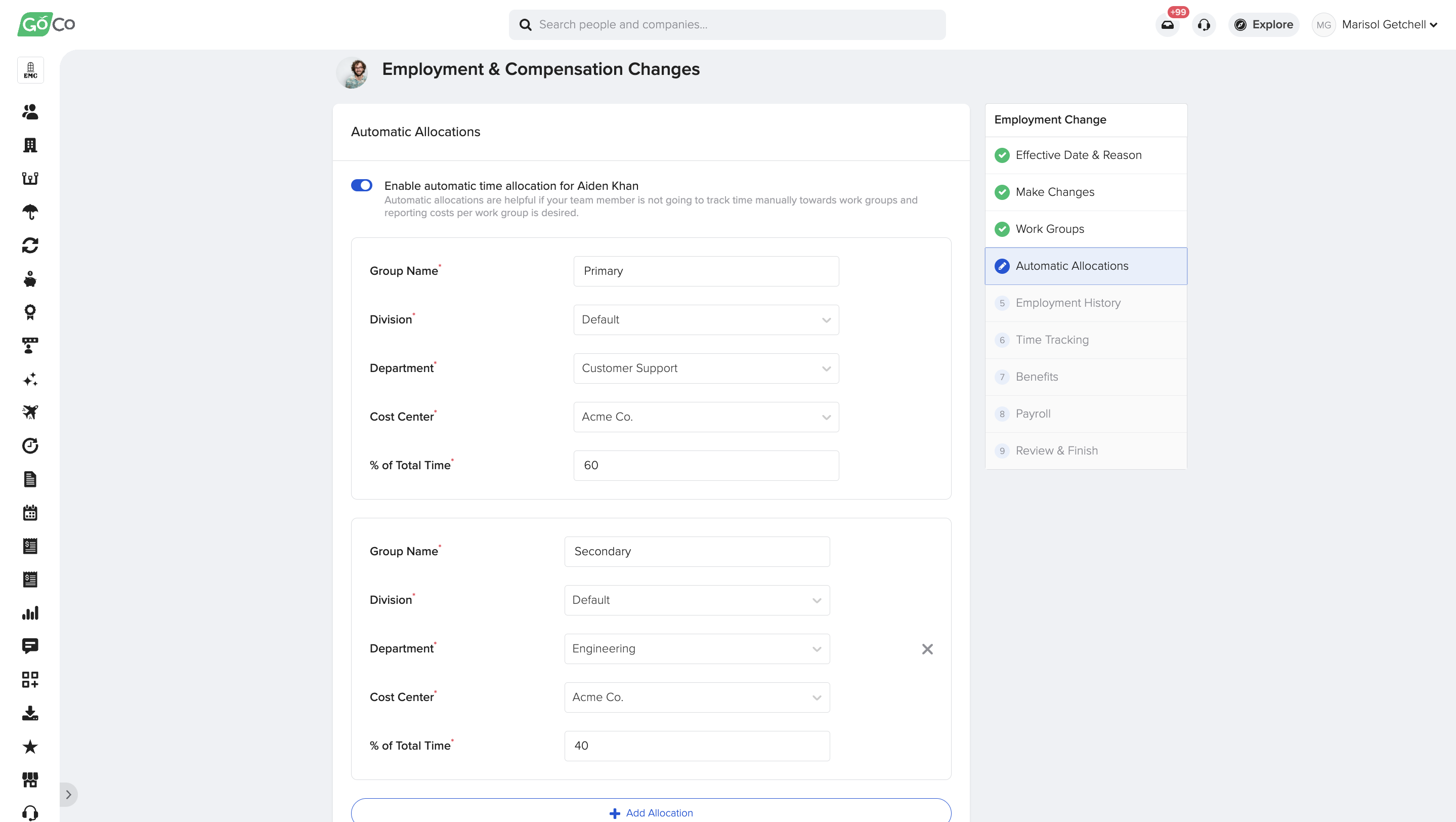Screen dimensions: 1456x822
Task: Click the inbox notifications icon
Action: [x=1167, y=25]
